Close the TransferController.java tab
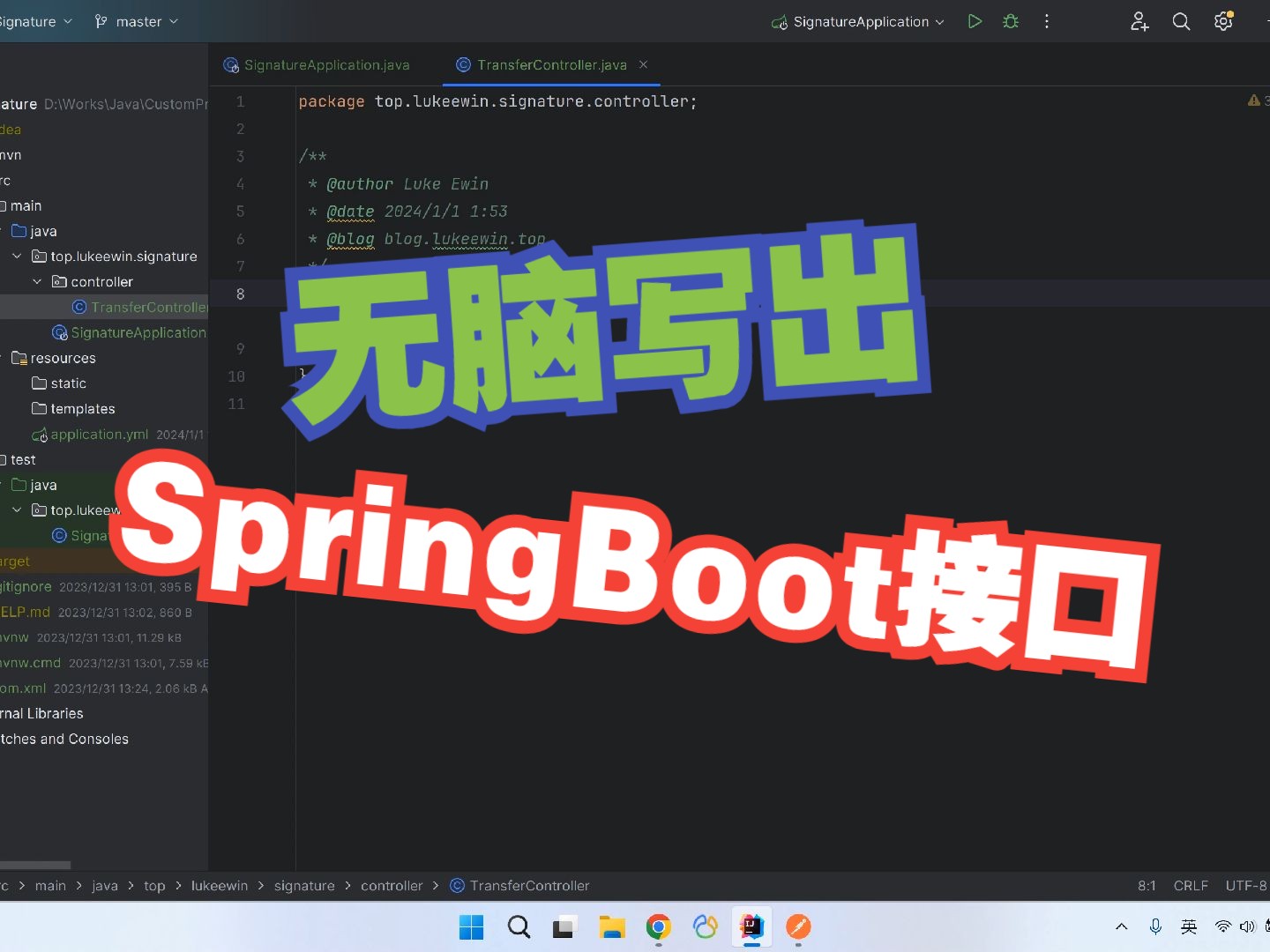Screen dimensions: 1270x952 coord(643,64)
